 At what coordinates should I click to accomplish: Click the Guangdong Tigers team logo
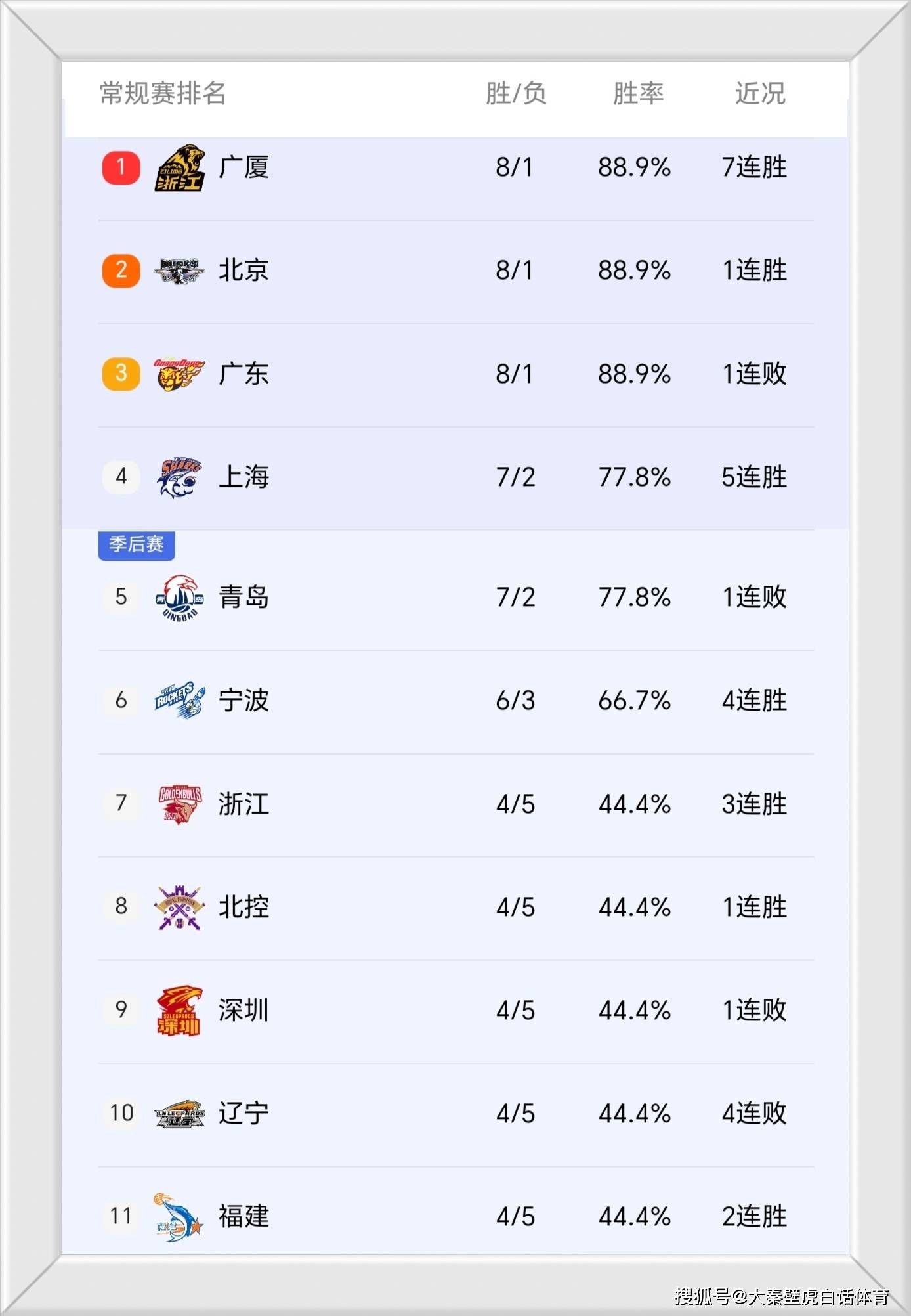179,374
